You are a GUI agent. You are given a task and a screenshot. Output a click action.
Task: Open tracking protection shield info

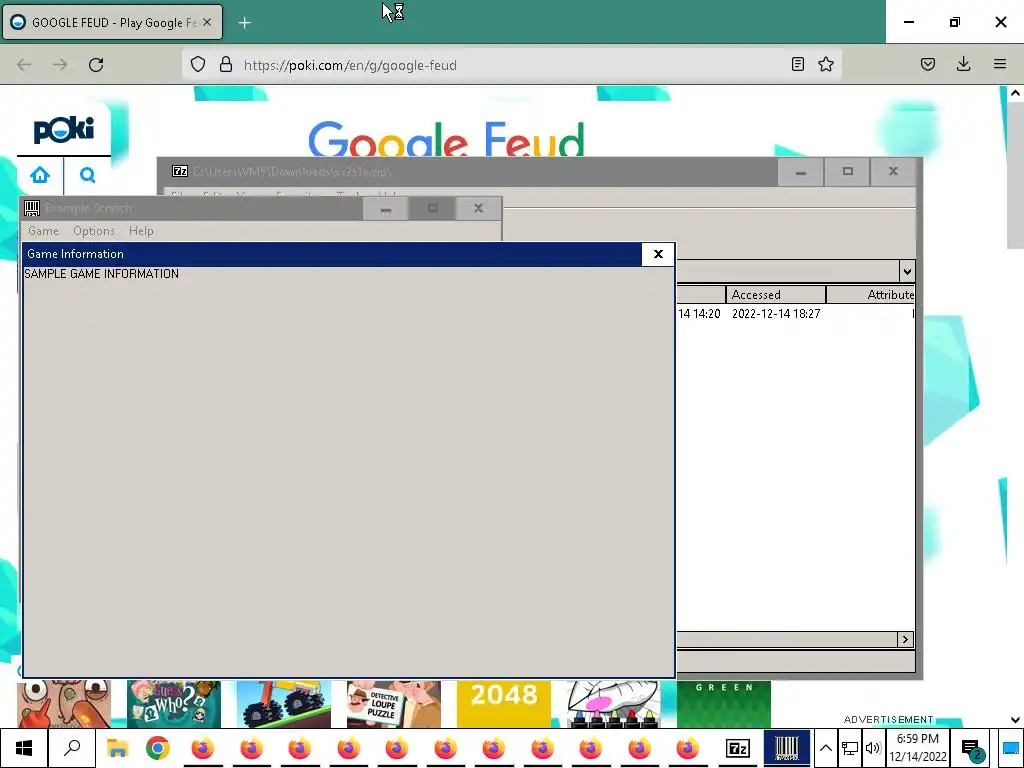pos(198,65)
